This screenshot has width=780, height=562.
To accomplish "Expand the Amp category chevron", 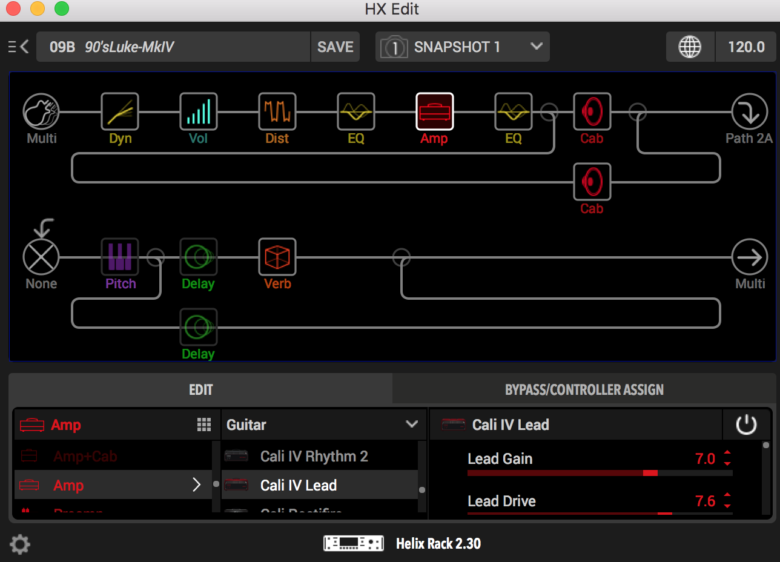I will coord(196,485).
